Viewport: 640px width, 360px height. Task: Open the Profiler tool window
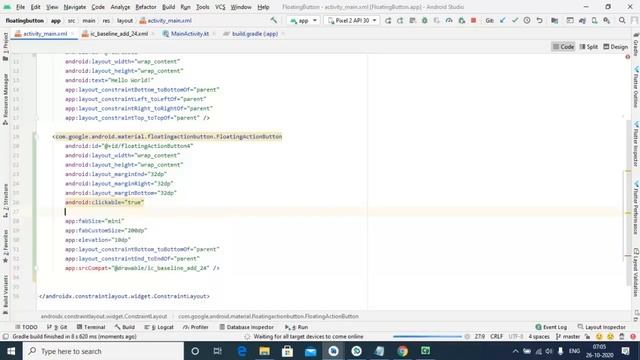point(196,327)
